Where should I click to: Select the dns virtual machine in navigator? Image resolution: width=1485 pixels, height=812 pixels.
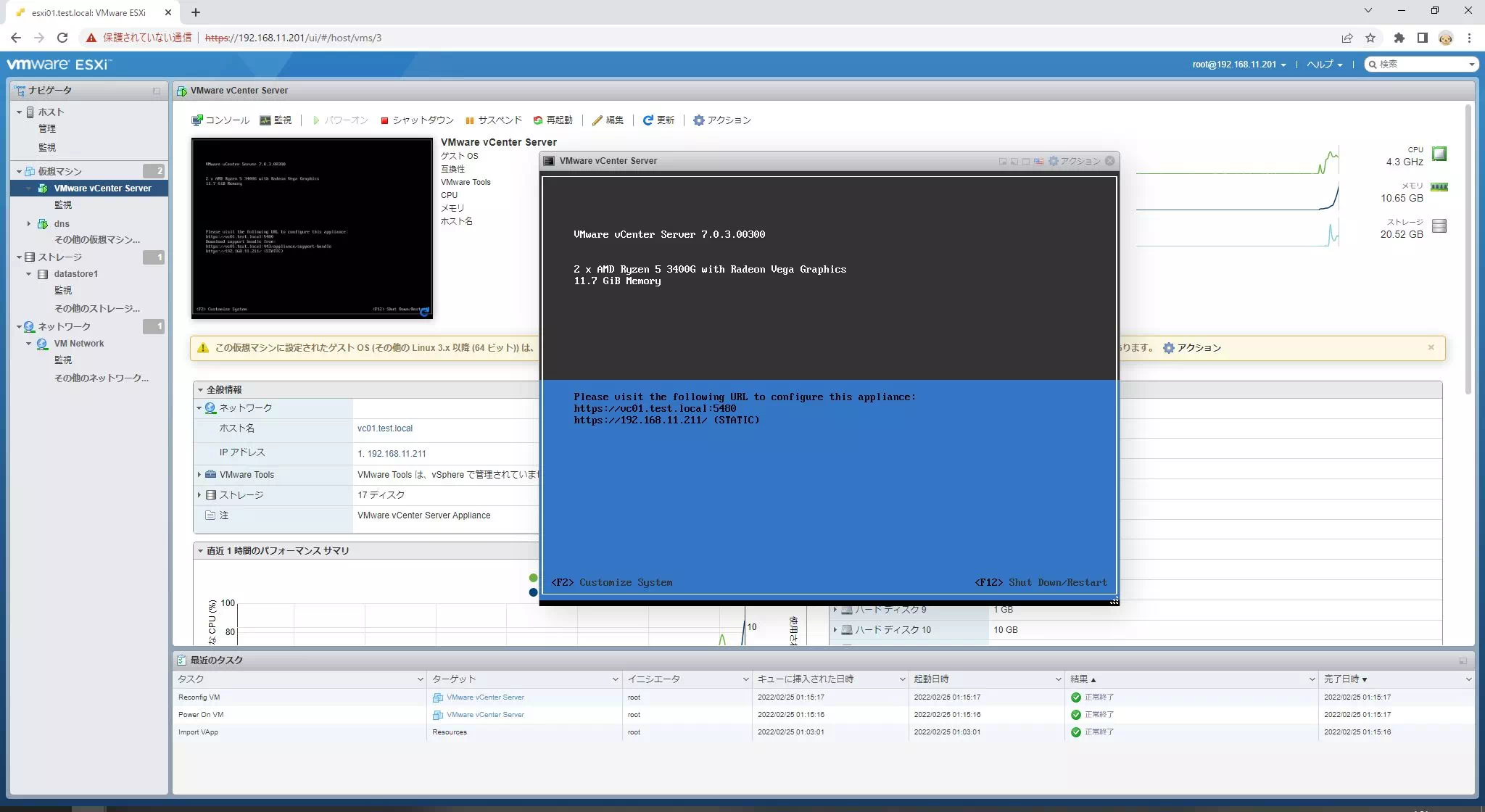coord(62,223)
